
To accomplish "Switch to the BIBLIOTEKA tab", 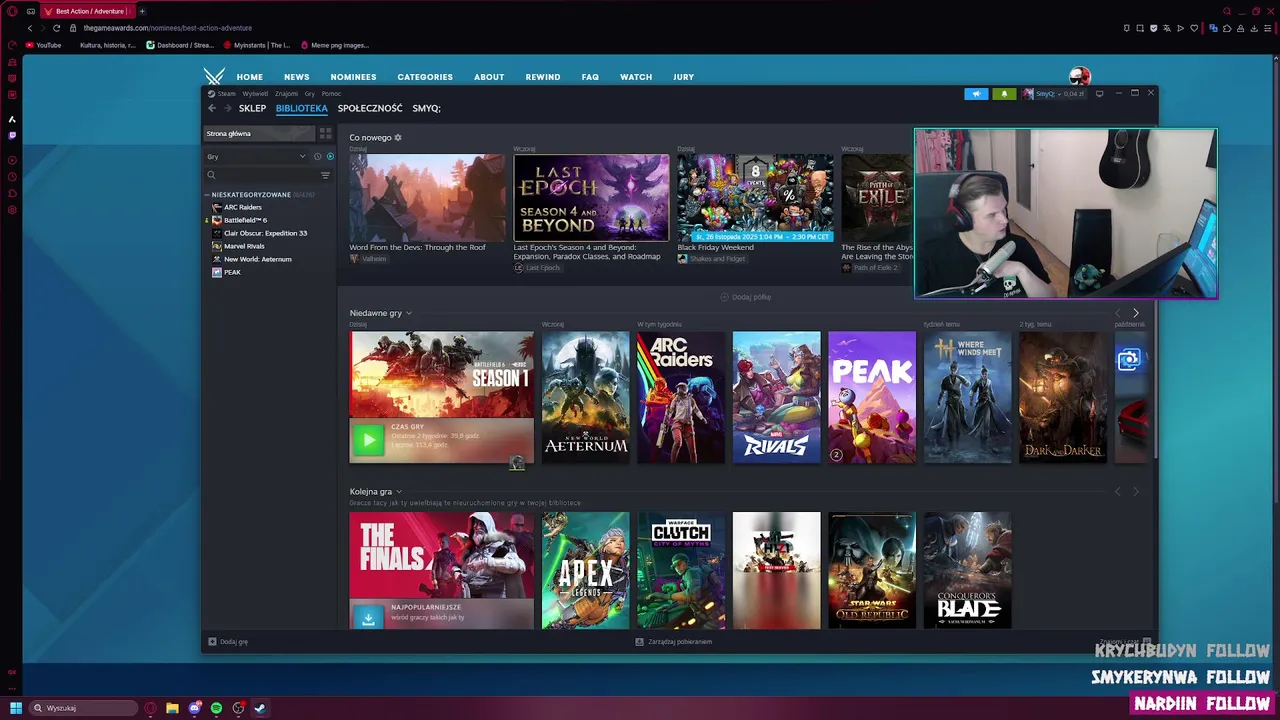I will [301, 108].
